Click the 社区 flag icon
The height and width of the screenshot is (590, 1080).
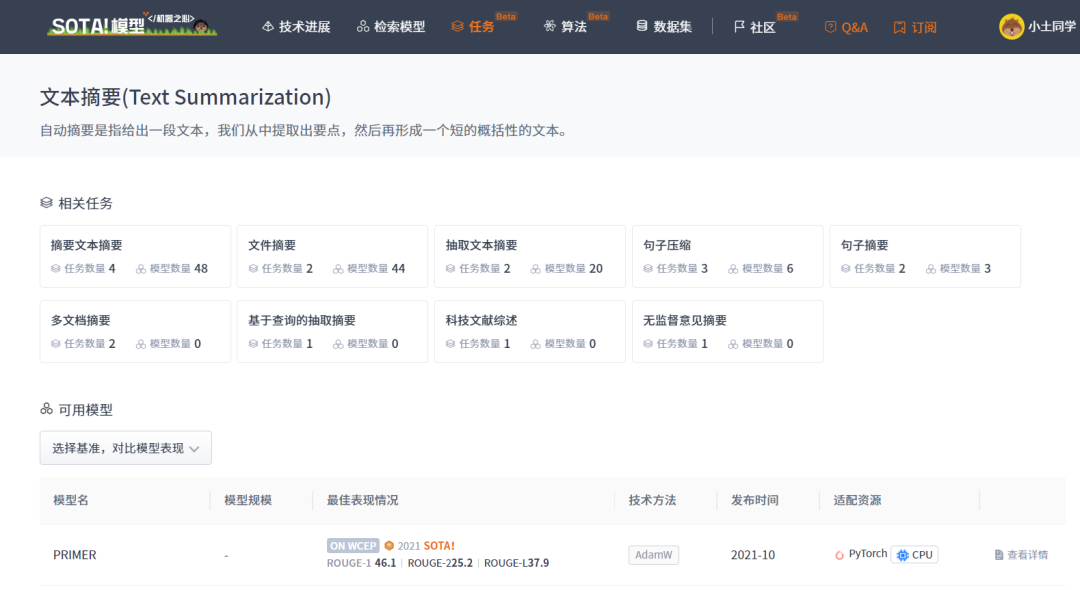pyautogui.click(x=739, y=27)
